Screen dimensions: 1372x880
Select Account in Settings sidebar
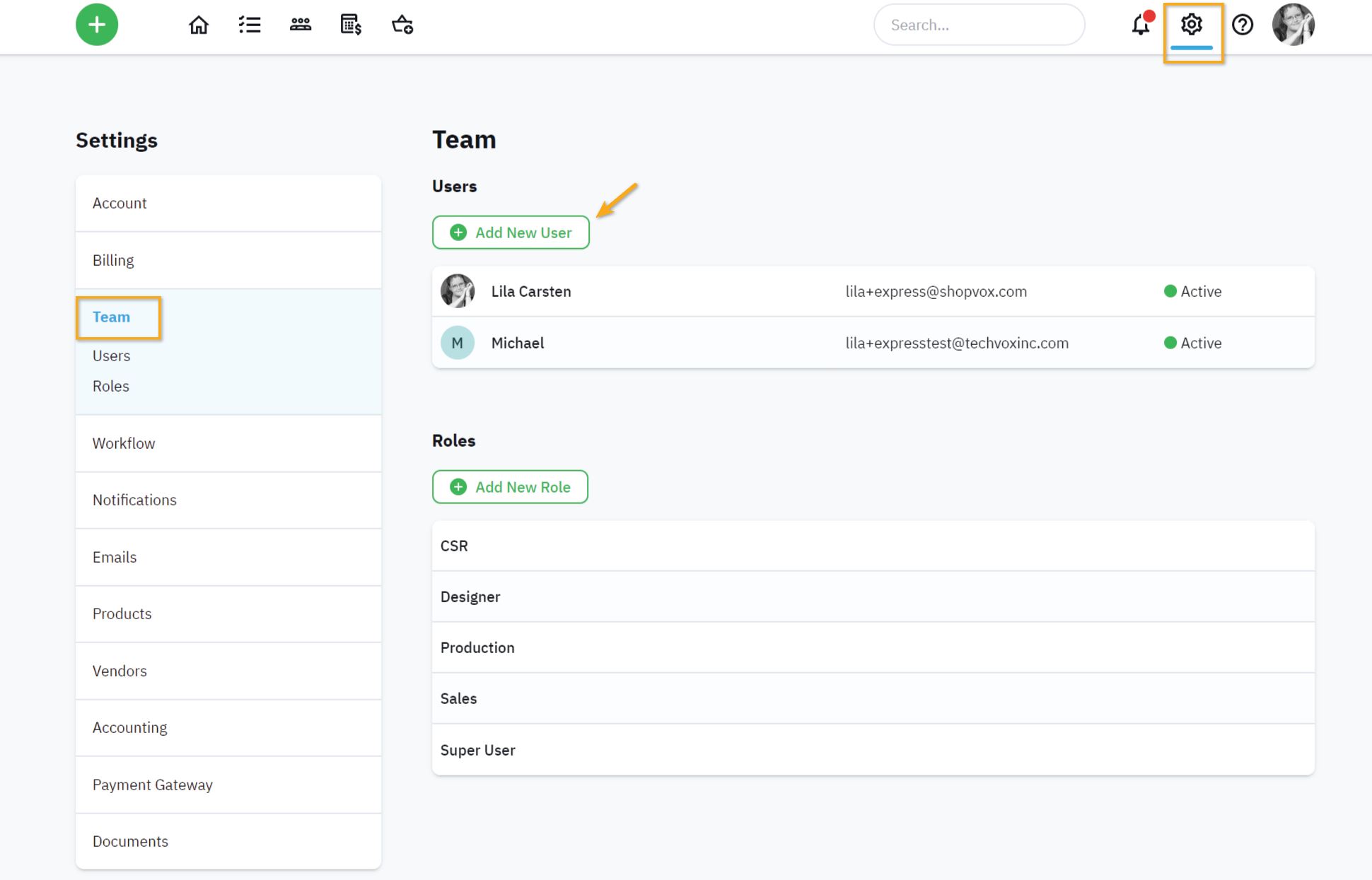(228, 204)
